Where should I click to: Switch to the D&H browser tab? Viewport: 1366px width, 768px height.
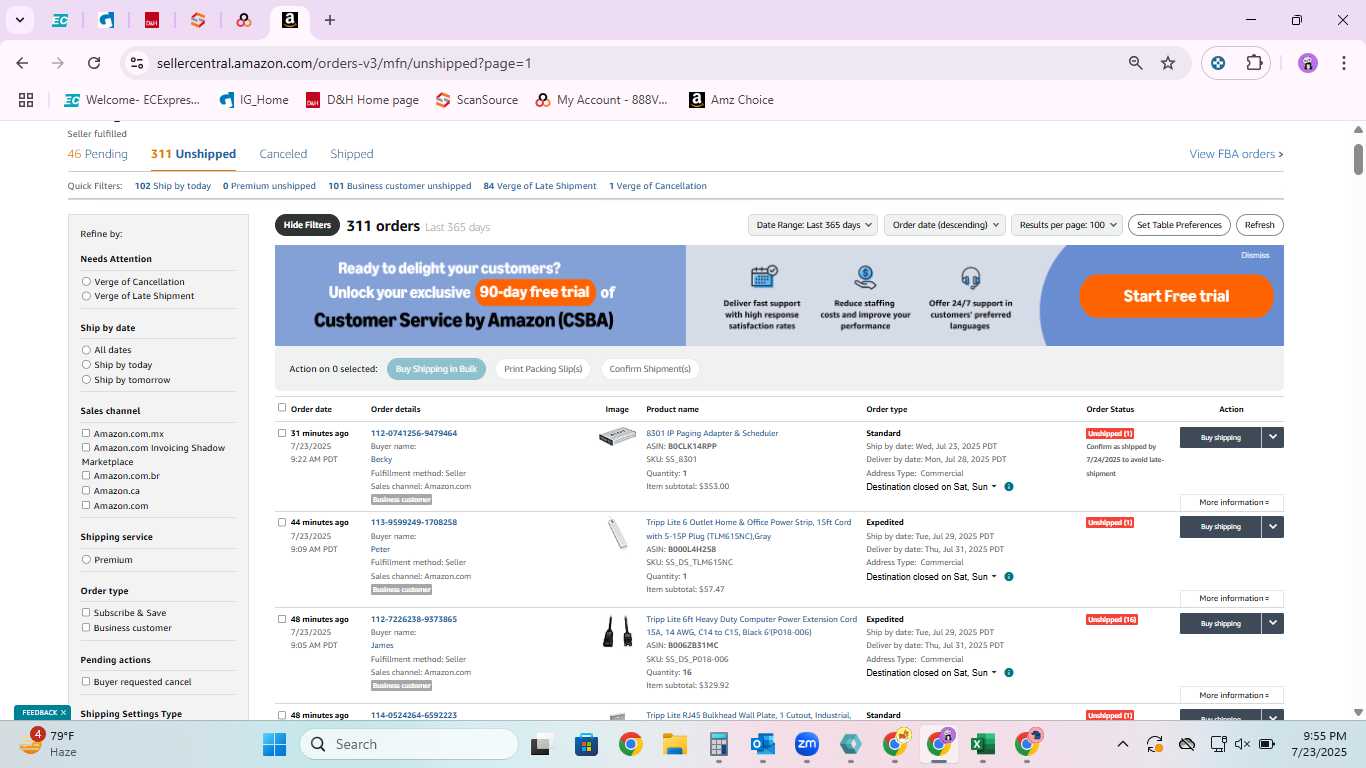(152, 20)
